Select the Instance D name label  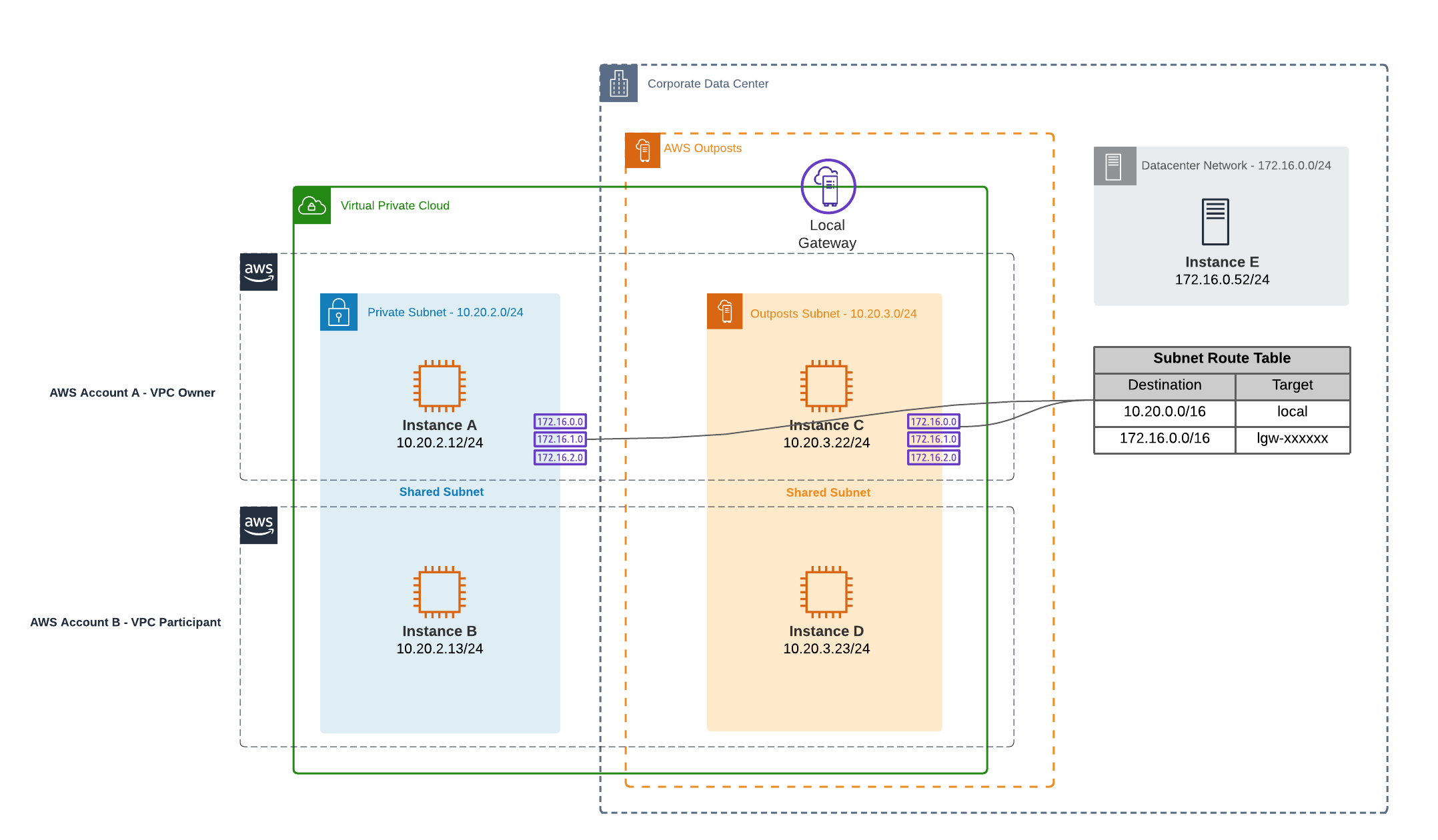[826, 631]
